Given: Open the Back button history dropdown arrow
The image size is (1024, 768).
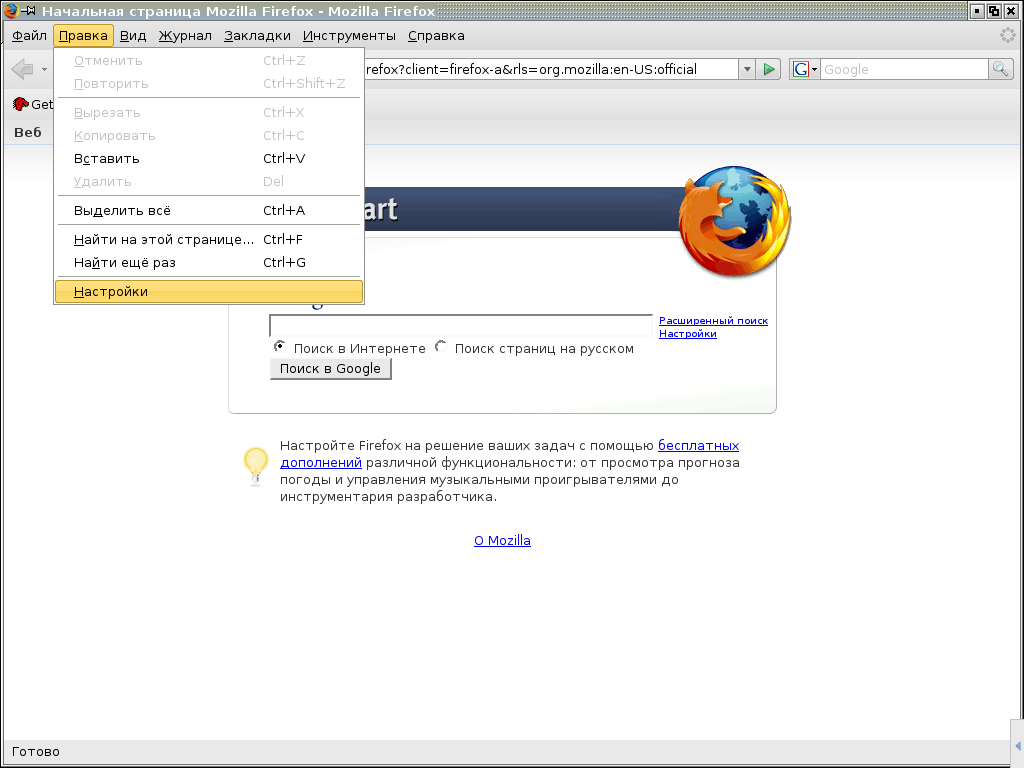Looking at the screenshot, I should coord(44,69).
